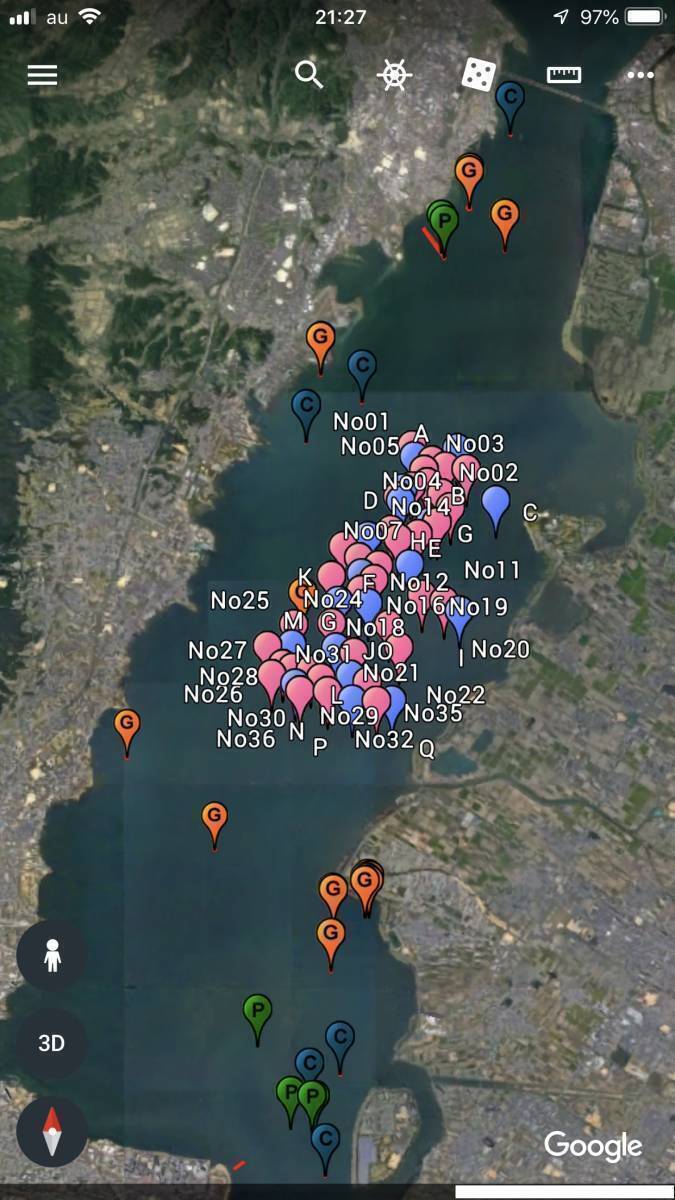This screenshot has height=1200, width=675.
Task: Toggle the 3D view button
Action: pyautogui.click(x=52, y=1043)
